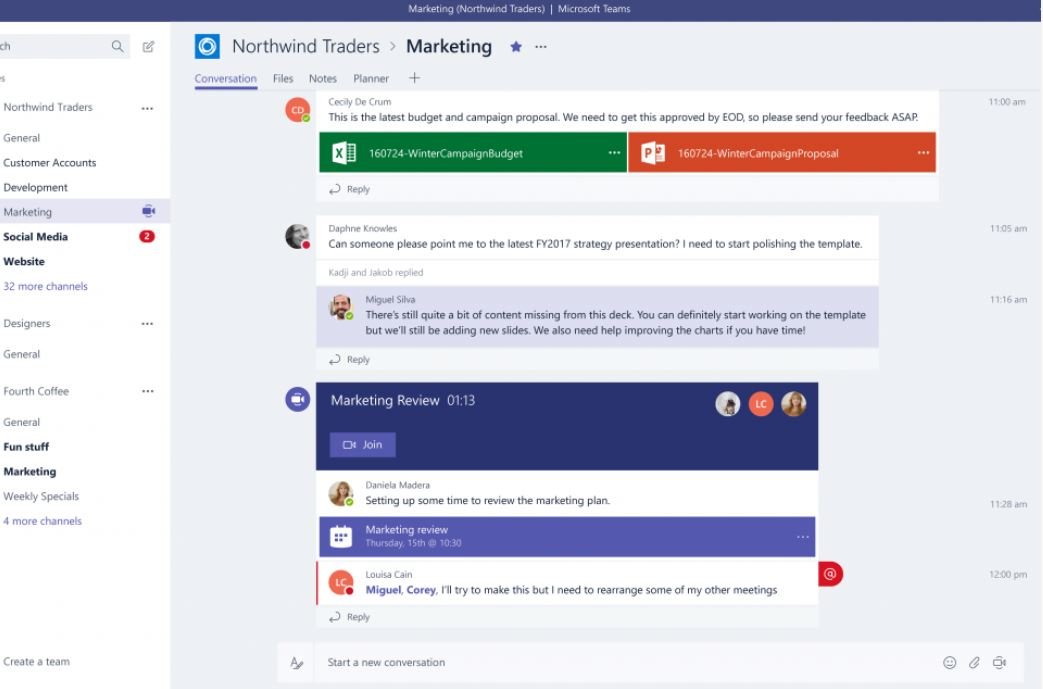The height and width of the screenshot is (689, 1043).
Task: Switch to the Conversation tab
Action: (225, 78)
